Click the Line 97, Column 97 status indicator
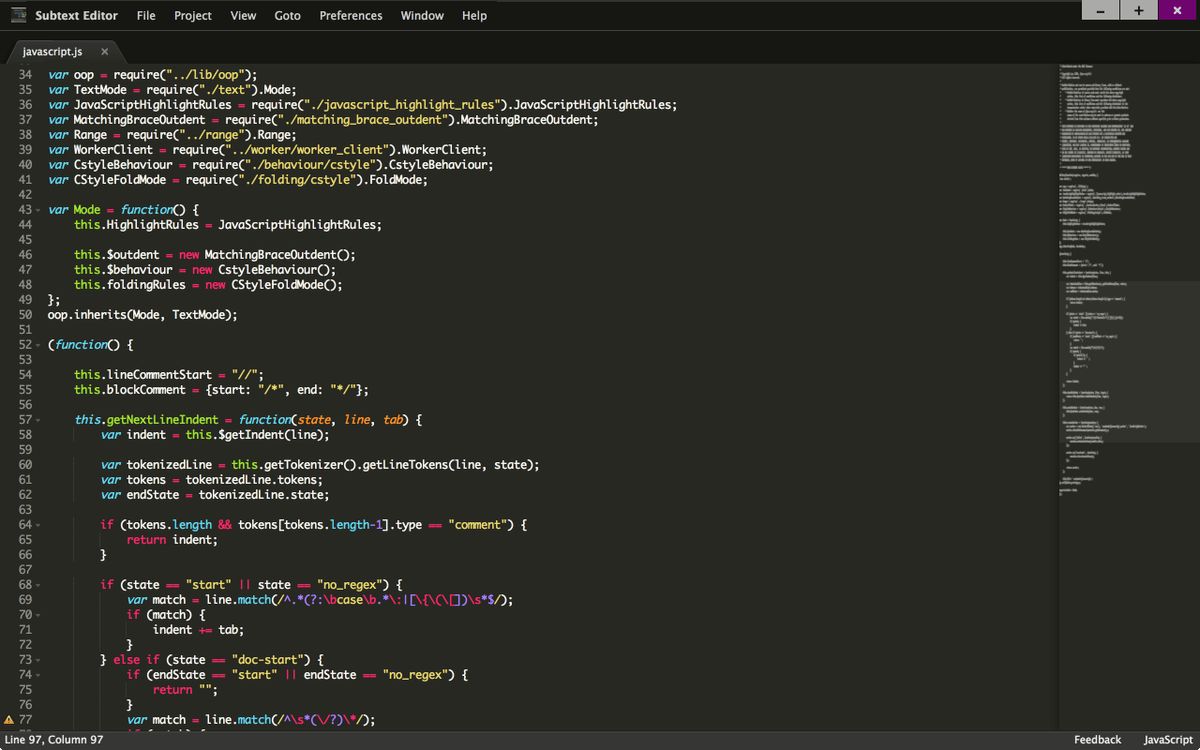 click(55, 740)
